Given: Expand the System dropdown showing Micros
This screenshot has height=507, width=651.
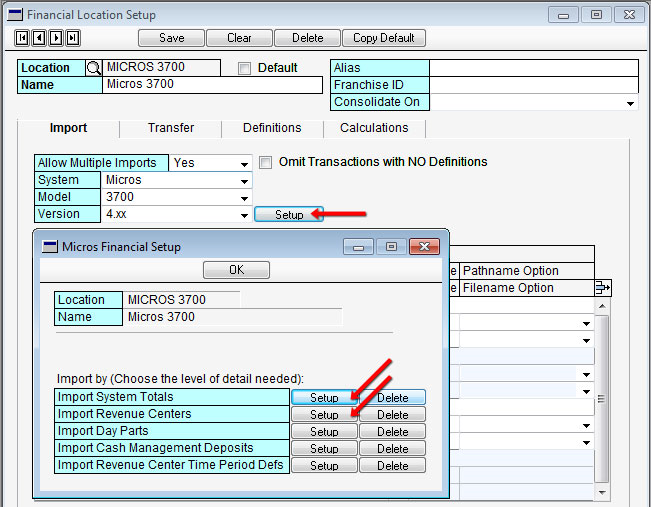Looking at the screenshot, I should [x=244, y=181].
